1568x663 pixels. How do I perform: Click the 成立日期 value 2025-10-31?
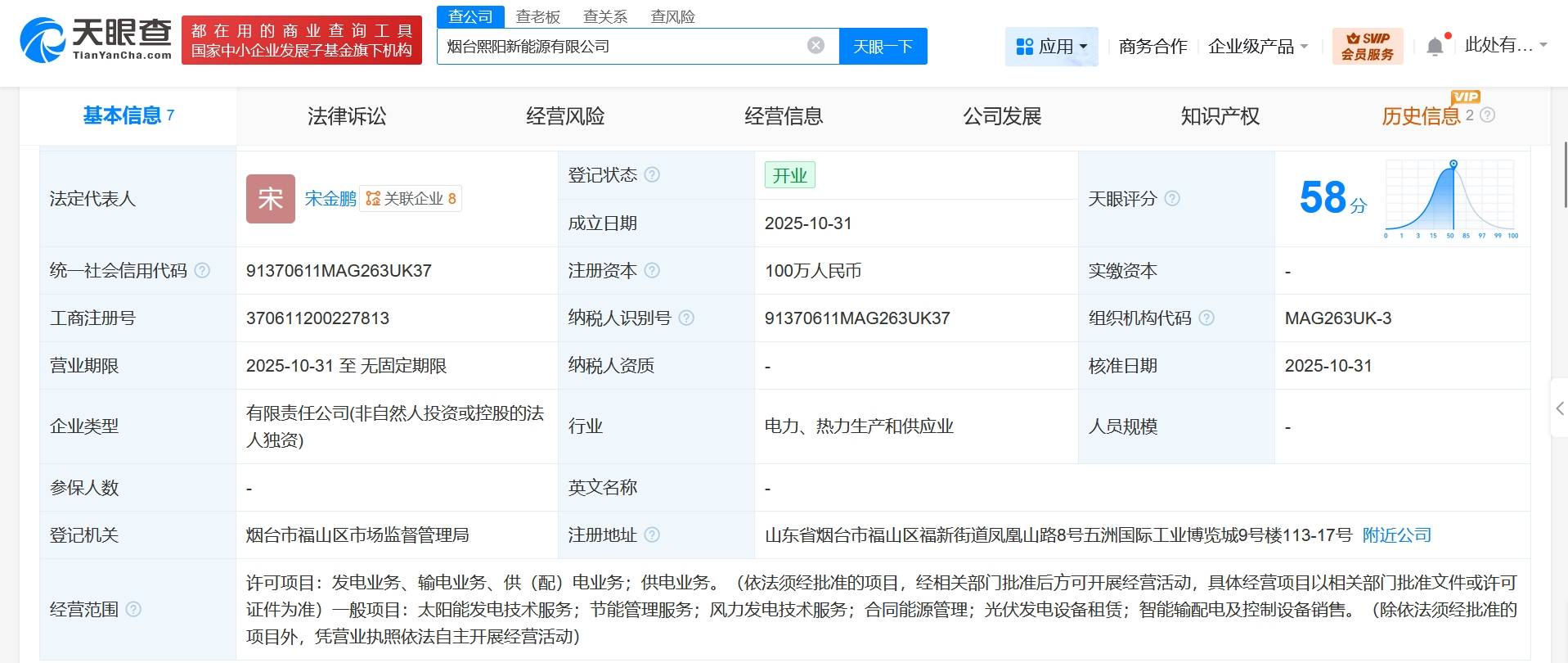[808, 223]
